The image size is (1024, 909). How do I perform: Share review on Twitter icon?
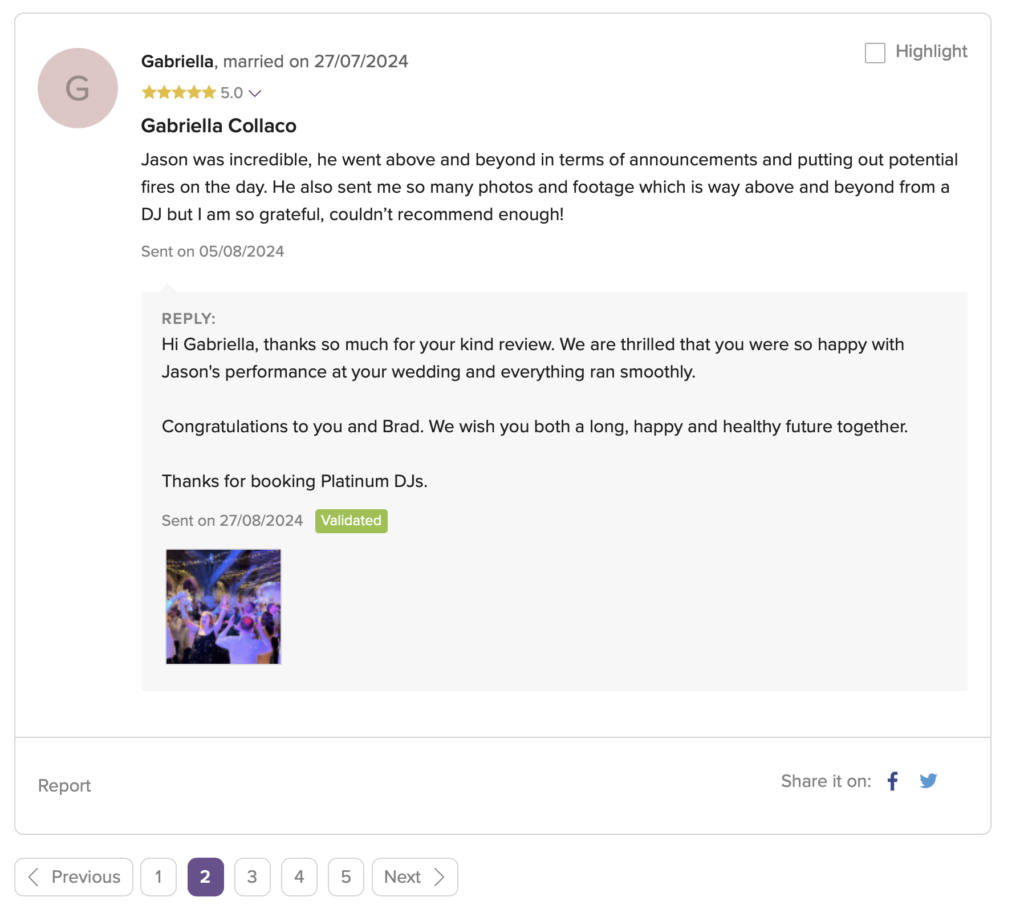[928, 781]
